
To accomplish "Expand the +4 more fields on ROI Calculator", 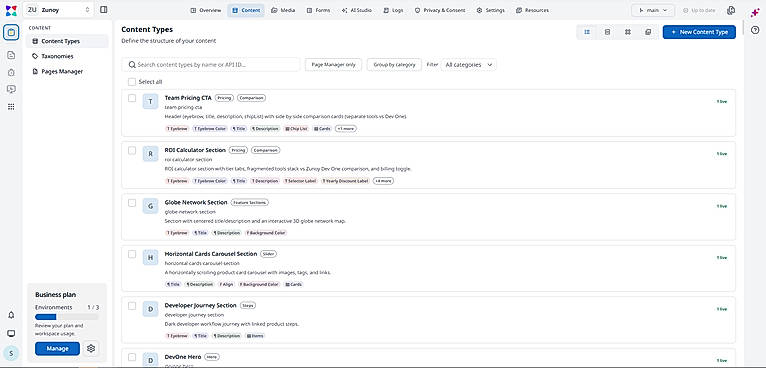I will 383,181.
